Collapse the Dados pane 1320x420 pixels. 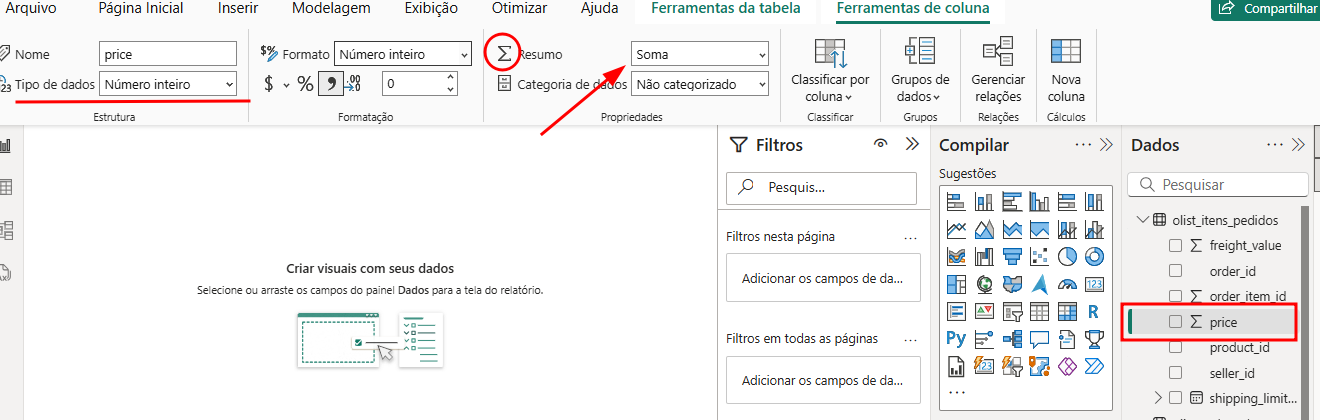pos(1299,144)
